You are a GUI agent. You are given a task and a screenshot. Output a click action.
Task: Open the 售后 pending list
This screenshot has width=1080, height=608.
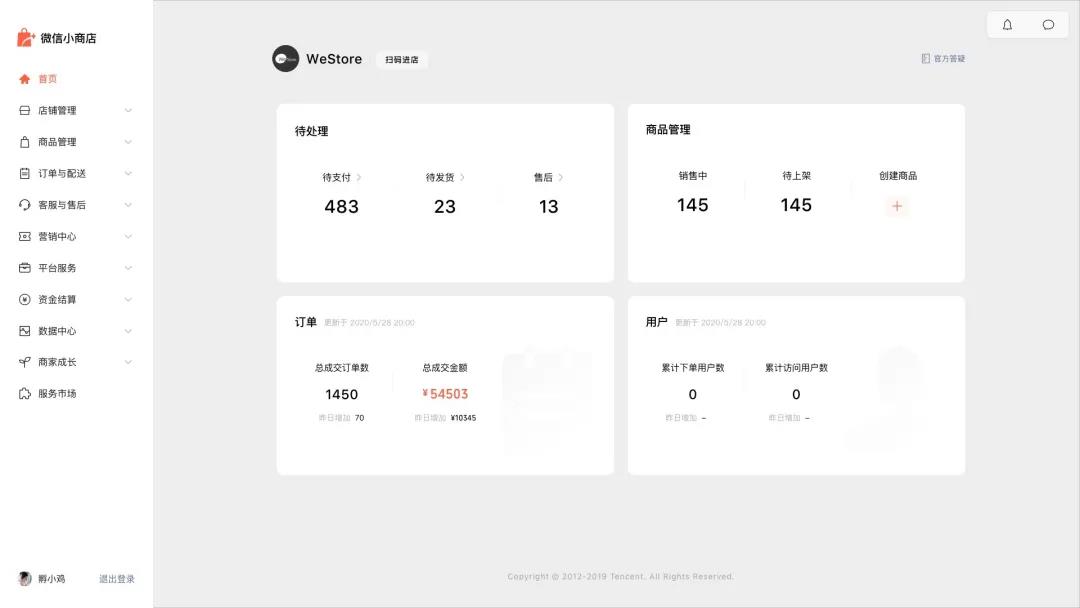[548, 178]
